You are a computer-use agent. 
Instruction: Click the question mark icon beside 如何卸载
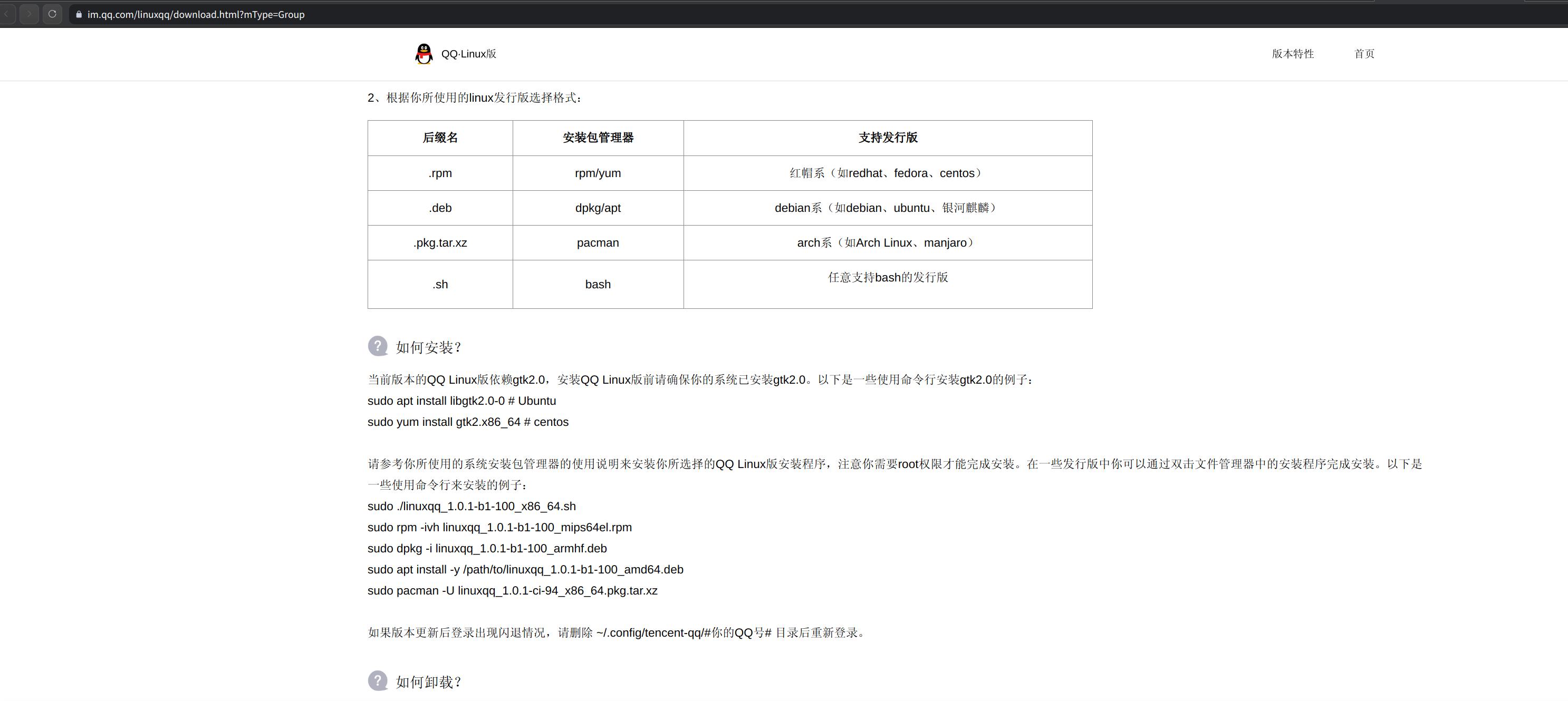[x=378, y=681]
